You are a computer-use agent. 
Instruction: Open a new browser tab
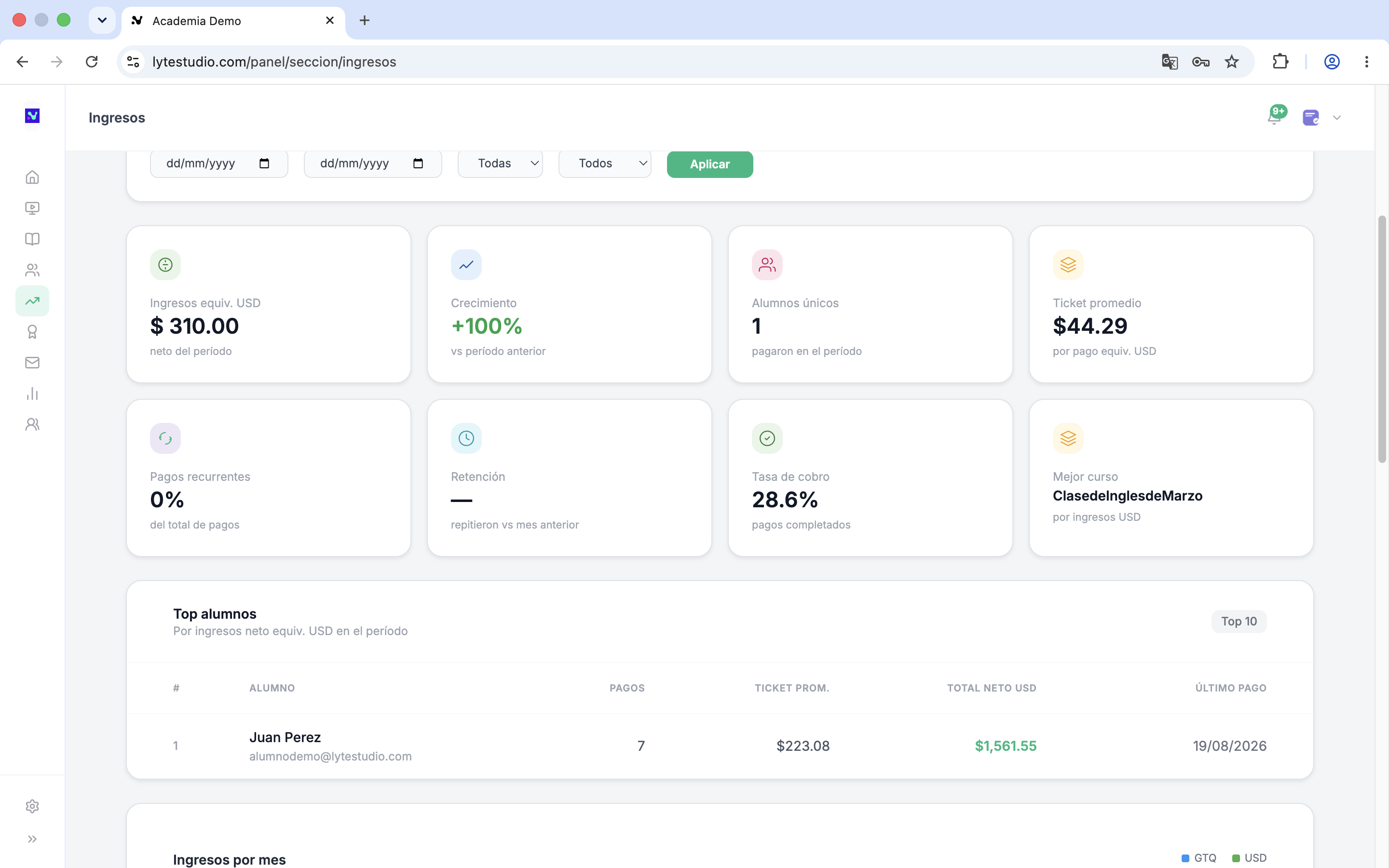(x=365, y=21)
